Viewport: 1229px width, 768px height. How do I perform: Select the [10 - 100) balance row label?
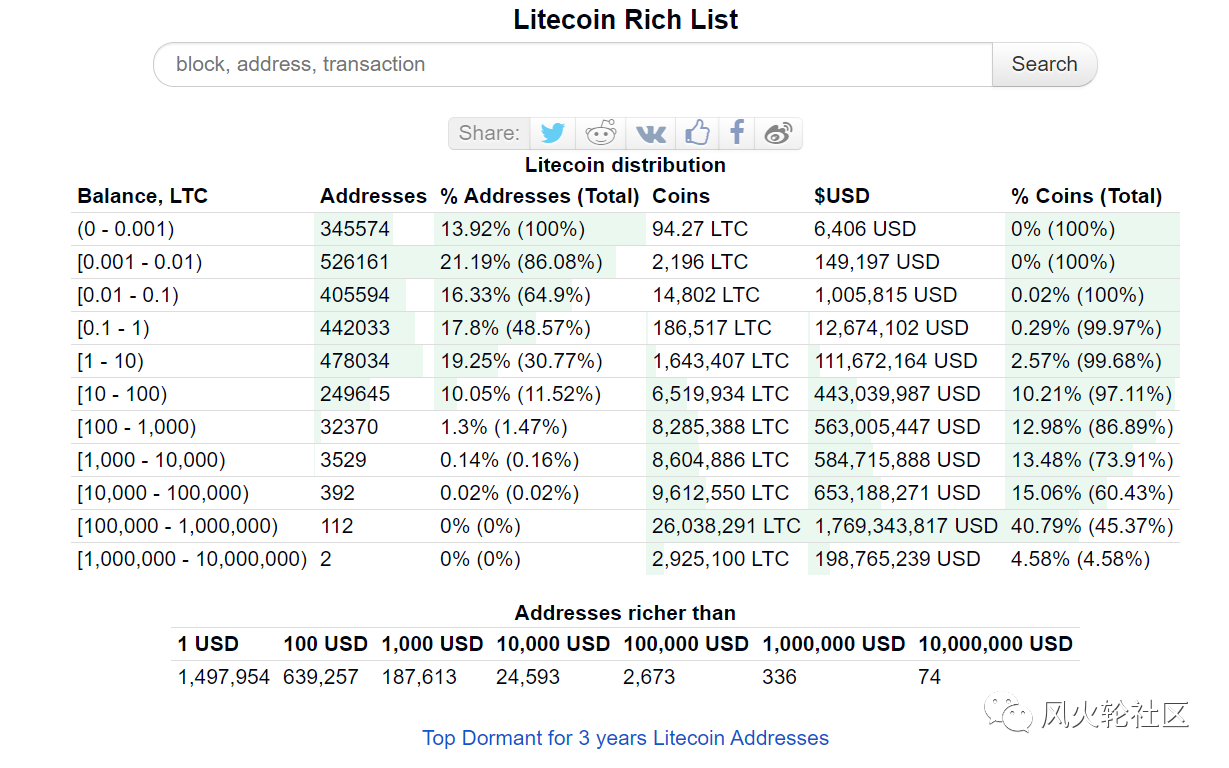tap(122, 394)
